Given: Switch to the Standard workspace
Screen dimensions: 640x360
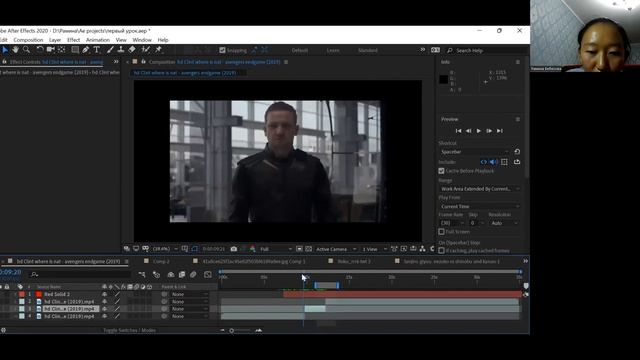Looking at the screenshot, I should tap(368, 50).
